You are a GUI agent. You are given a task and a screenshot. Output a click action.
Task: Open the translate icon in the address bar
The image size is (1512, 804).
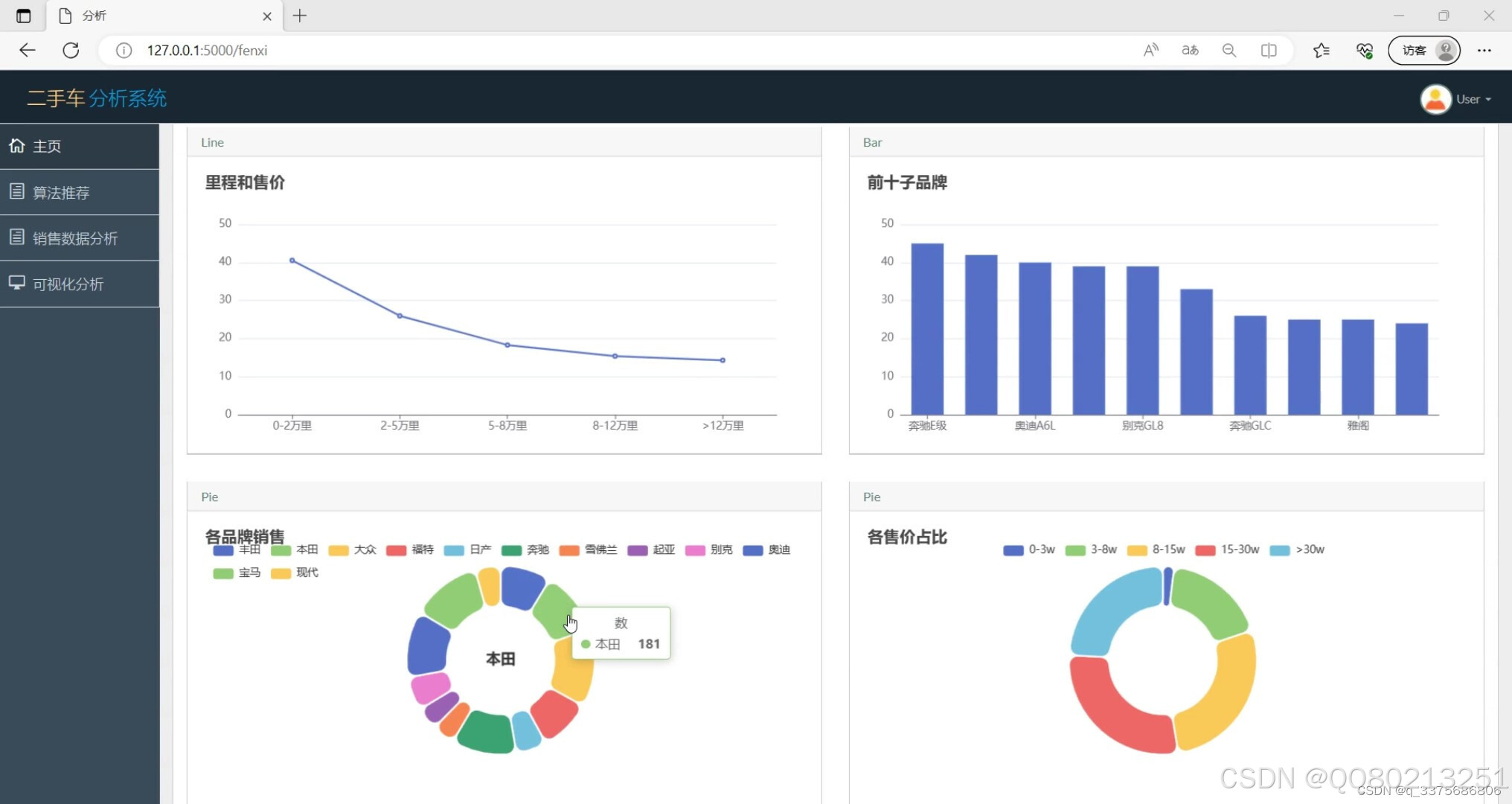pyautogui.click(x=1190, y=50)
